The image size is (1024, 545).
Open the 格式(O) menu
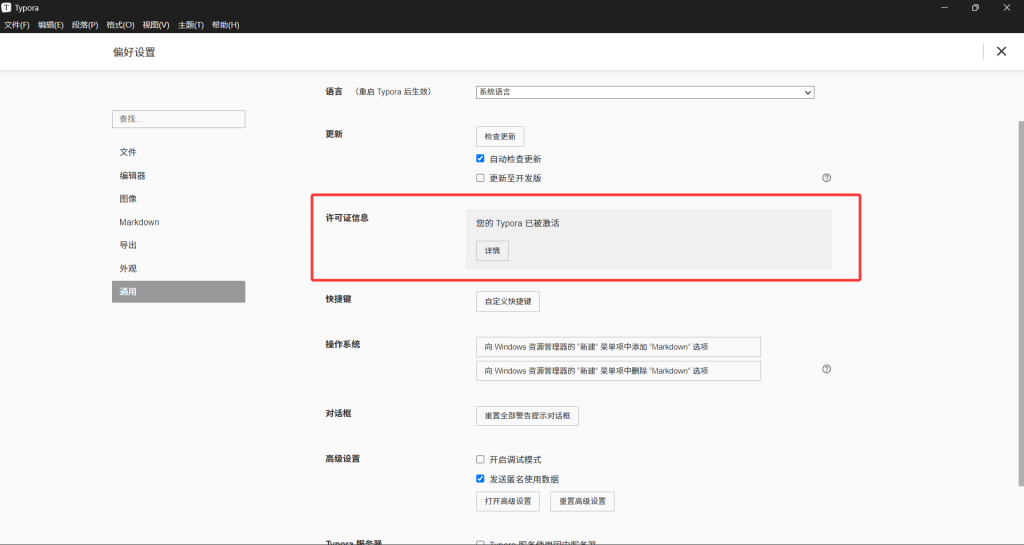point(120,25)
